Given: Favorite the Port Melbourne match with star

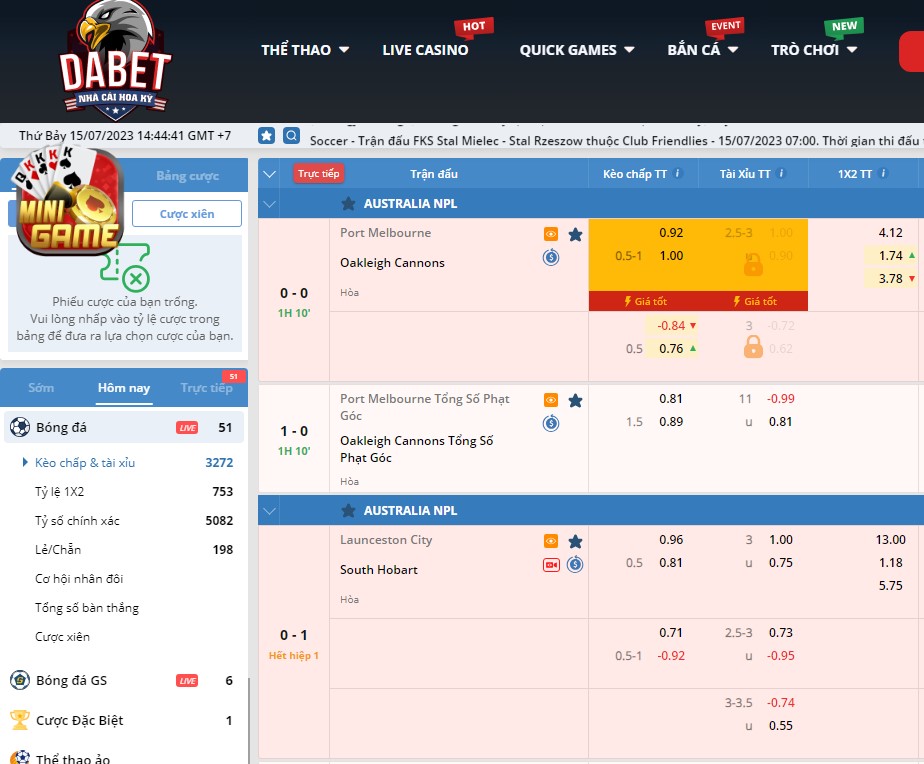Looking at the screenshot, I should 575,234.
